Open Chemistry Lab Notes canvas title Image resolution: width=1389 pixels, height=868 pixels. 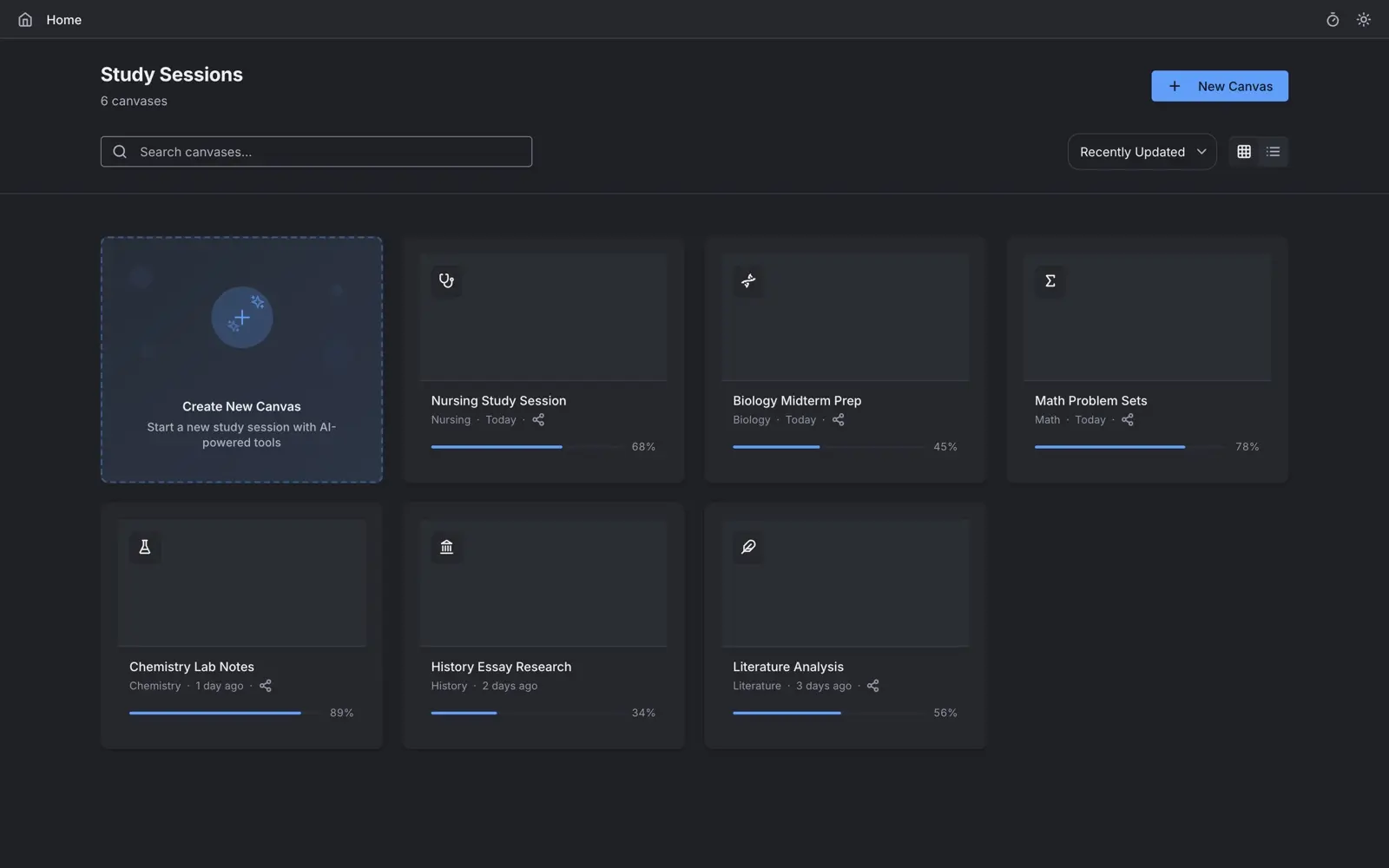192,667
